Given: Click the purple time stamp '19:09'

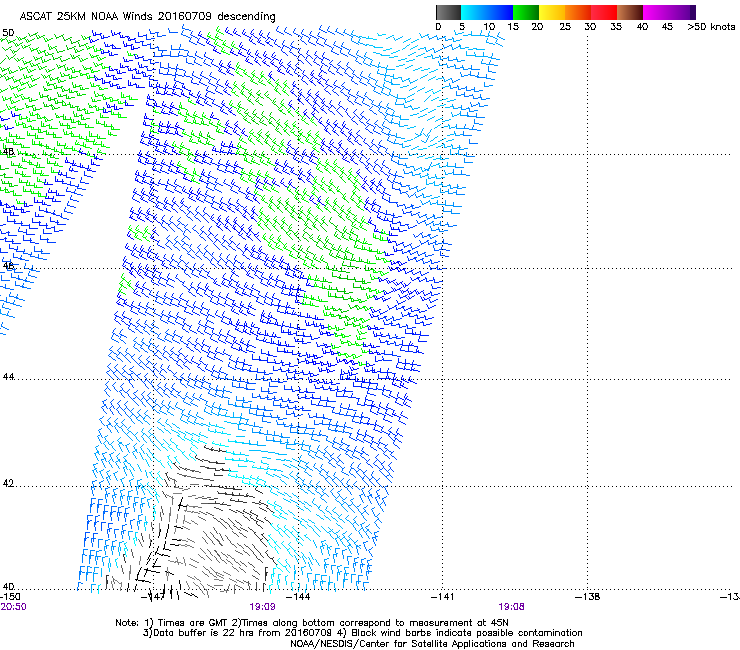Looking at the screenshot, I should pos(262,607).
